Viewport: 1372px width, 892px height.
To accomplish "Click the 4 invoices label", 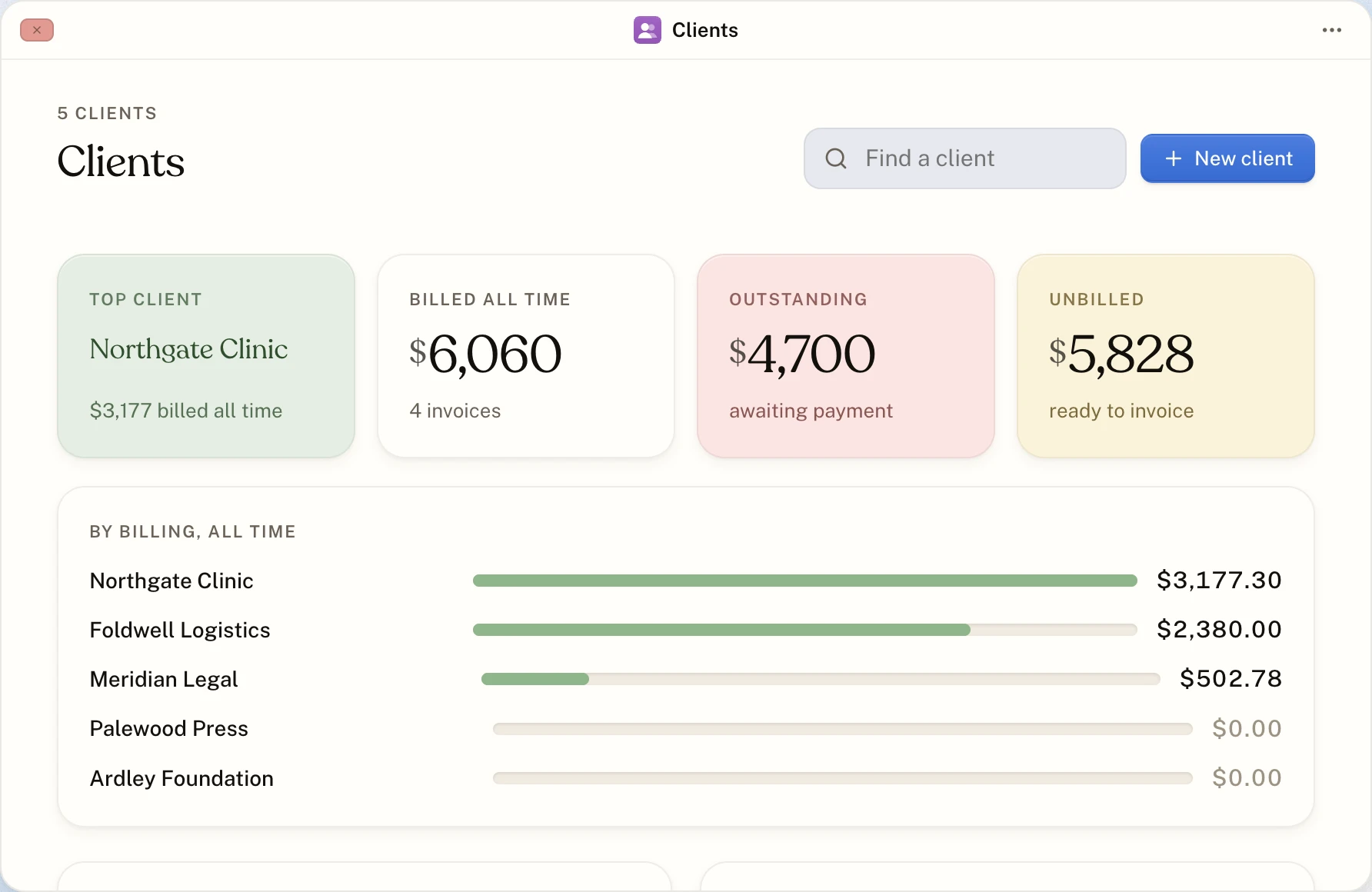I will 455,411.
